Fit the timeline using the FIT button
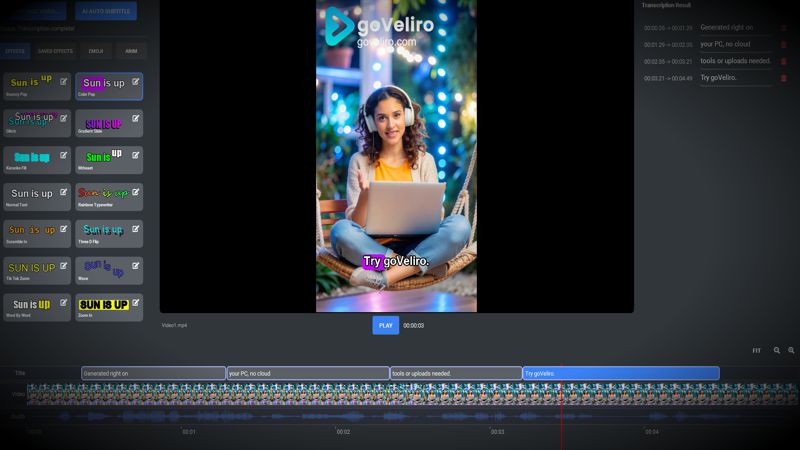This screenshot has width=800, height=450. point(756,351)
